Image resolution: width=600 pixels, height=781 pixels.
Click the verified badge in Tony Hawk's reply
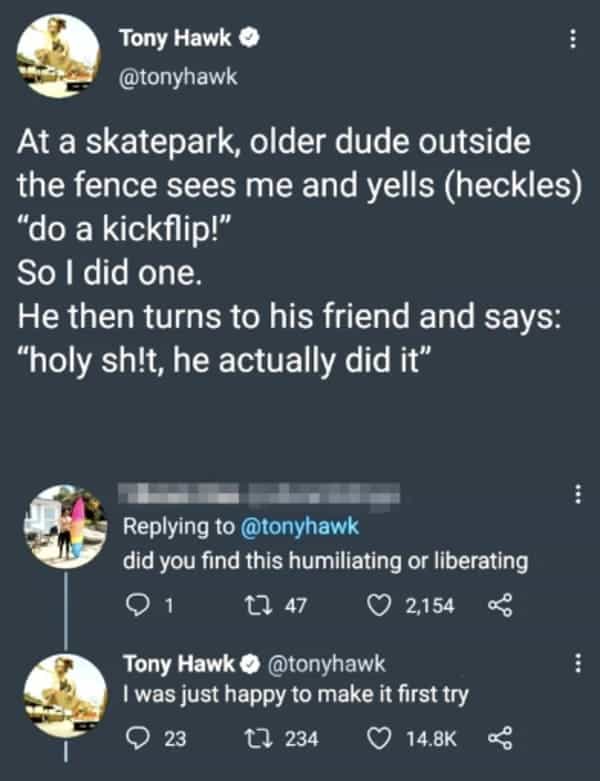point(252,662)
